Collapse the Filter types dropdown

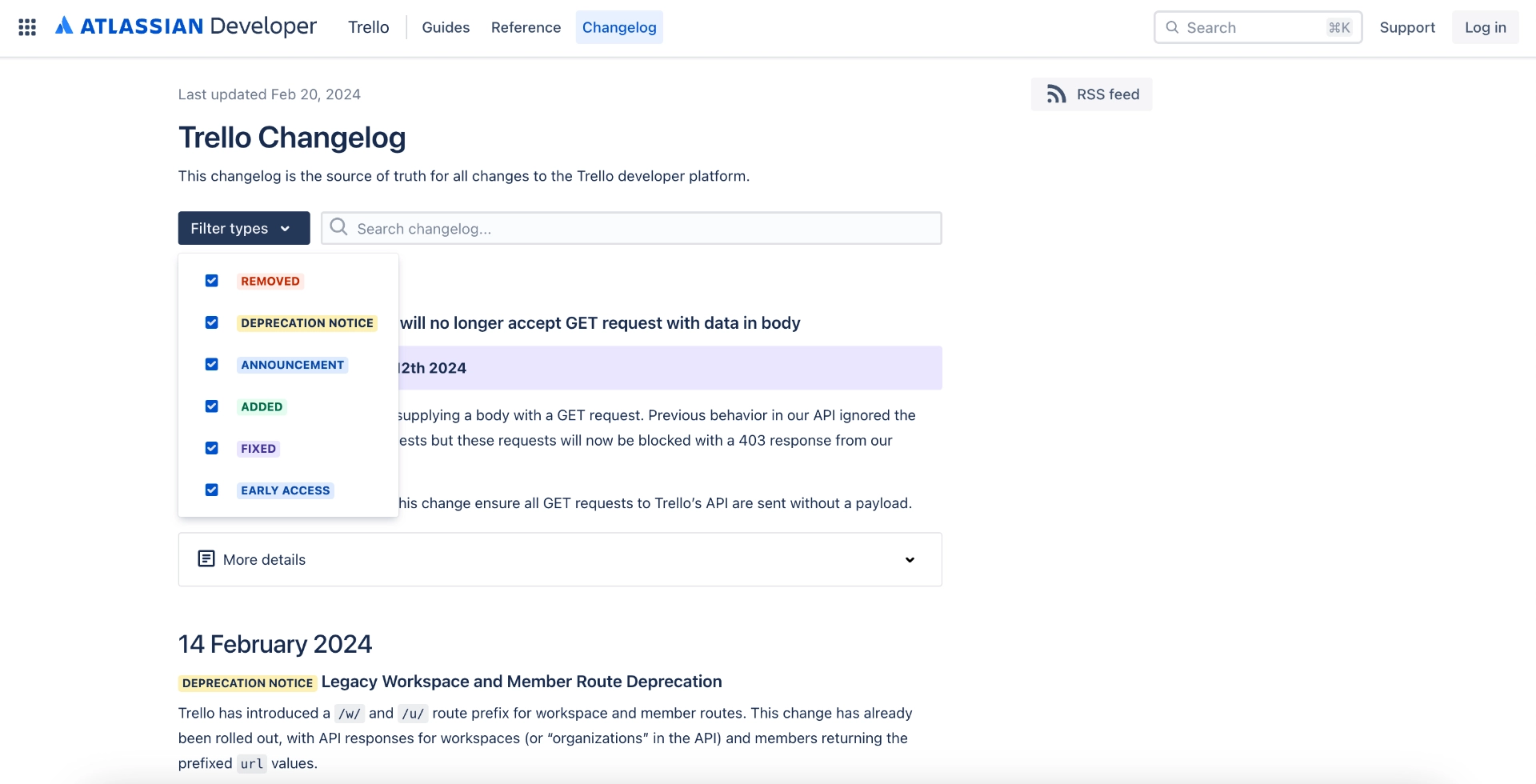coord(243,228)
